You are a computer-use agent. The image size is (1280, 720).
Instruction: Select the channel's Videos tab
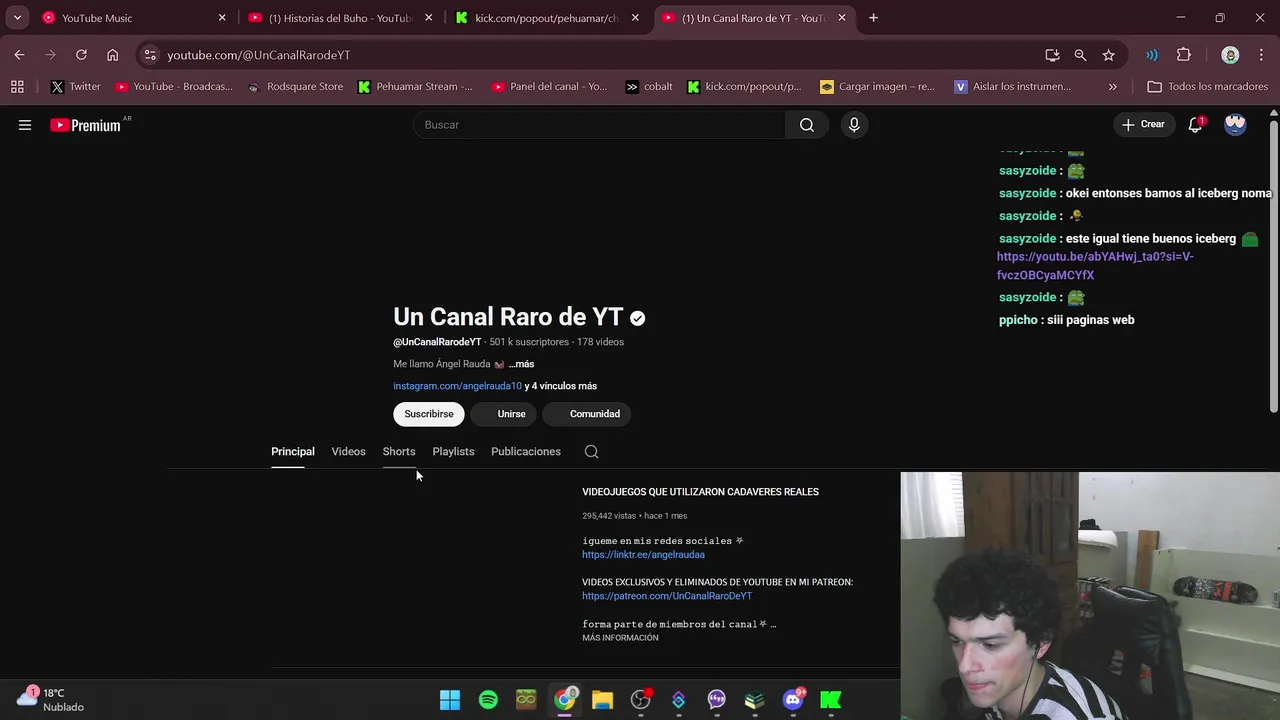(348, 452)
